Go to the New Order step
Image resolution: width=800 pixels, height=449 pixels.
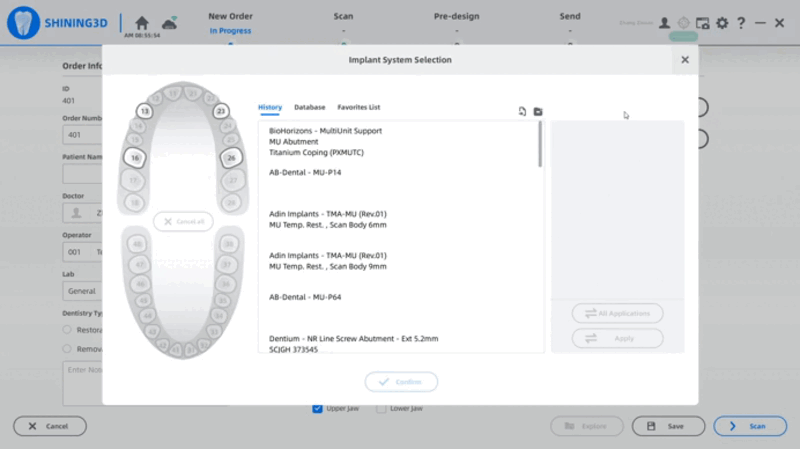tap(230, 16)
